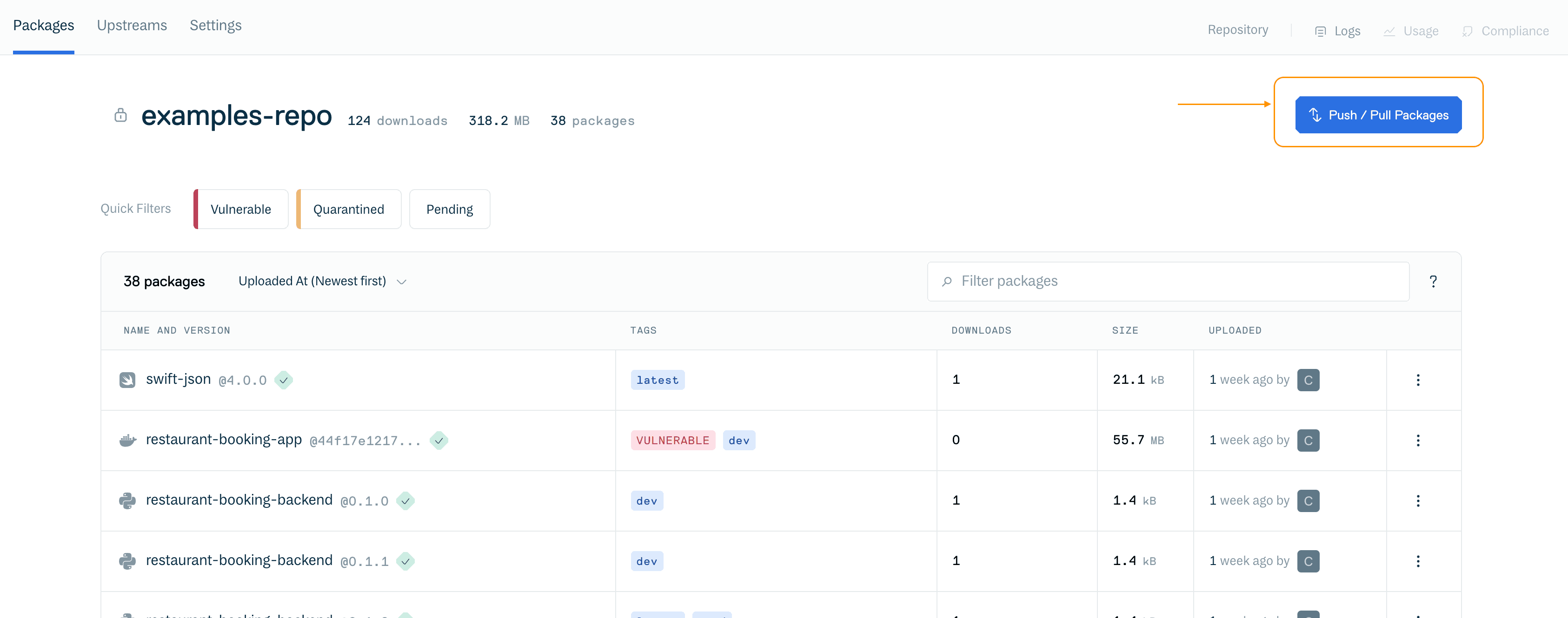Enable the Quarantined quick filter
1568x618 pixels.
[348, 209]
